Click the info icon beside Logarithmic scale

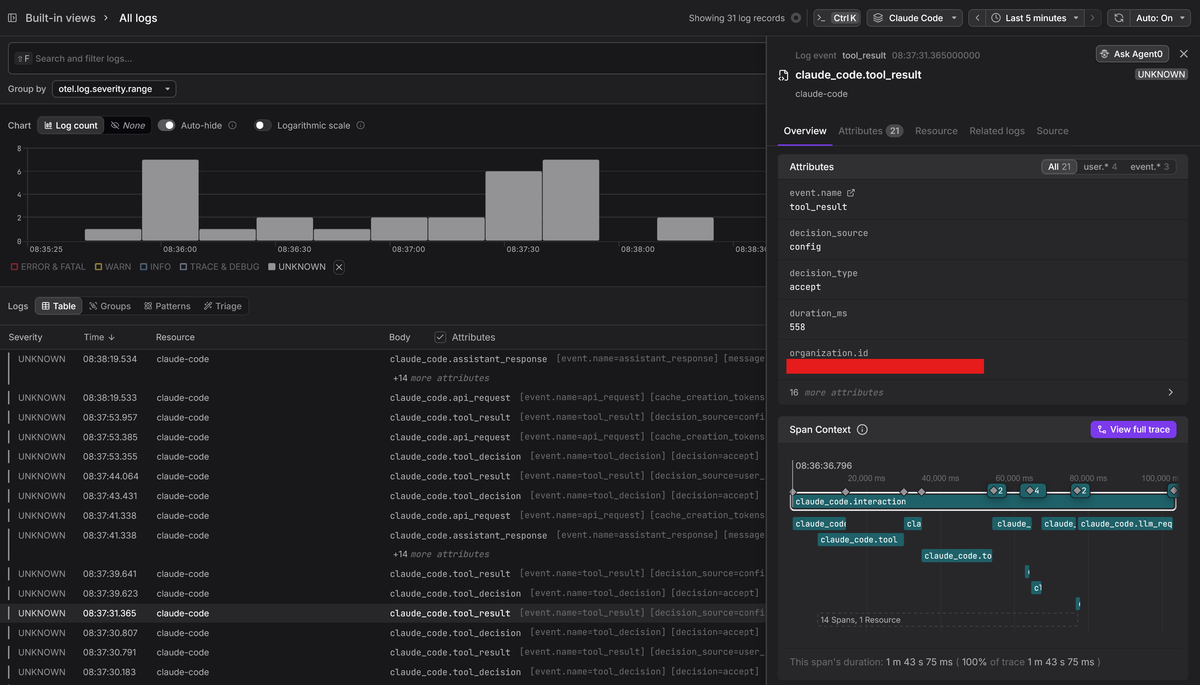(360, 125)
